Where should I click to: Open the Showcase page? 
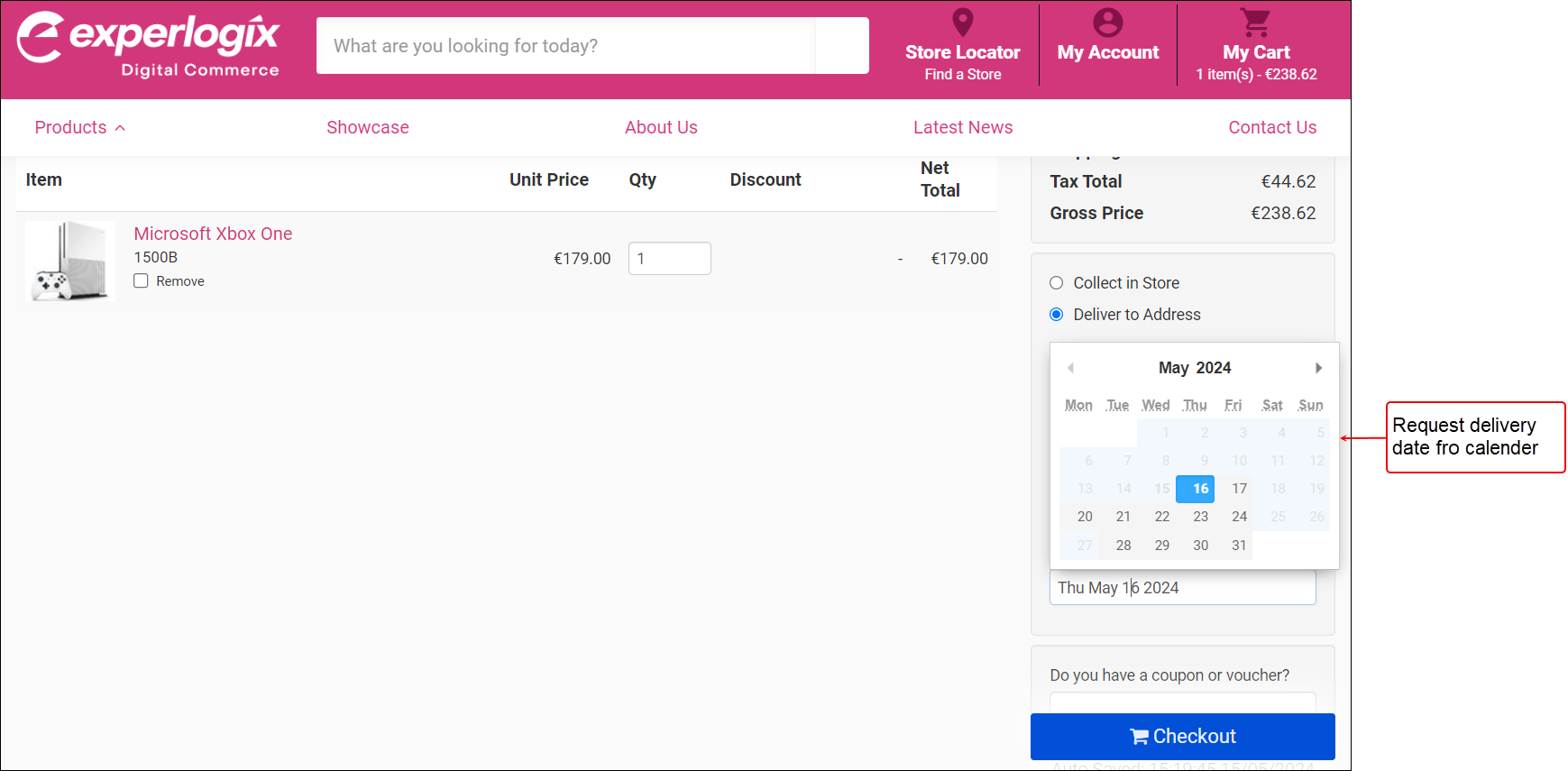click(x=367, y=128)
